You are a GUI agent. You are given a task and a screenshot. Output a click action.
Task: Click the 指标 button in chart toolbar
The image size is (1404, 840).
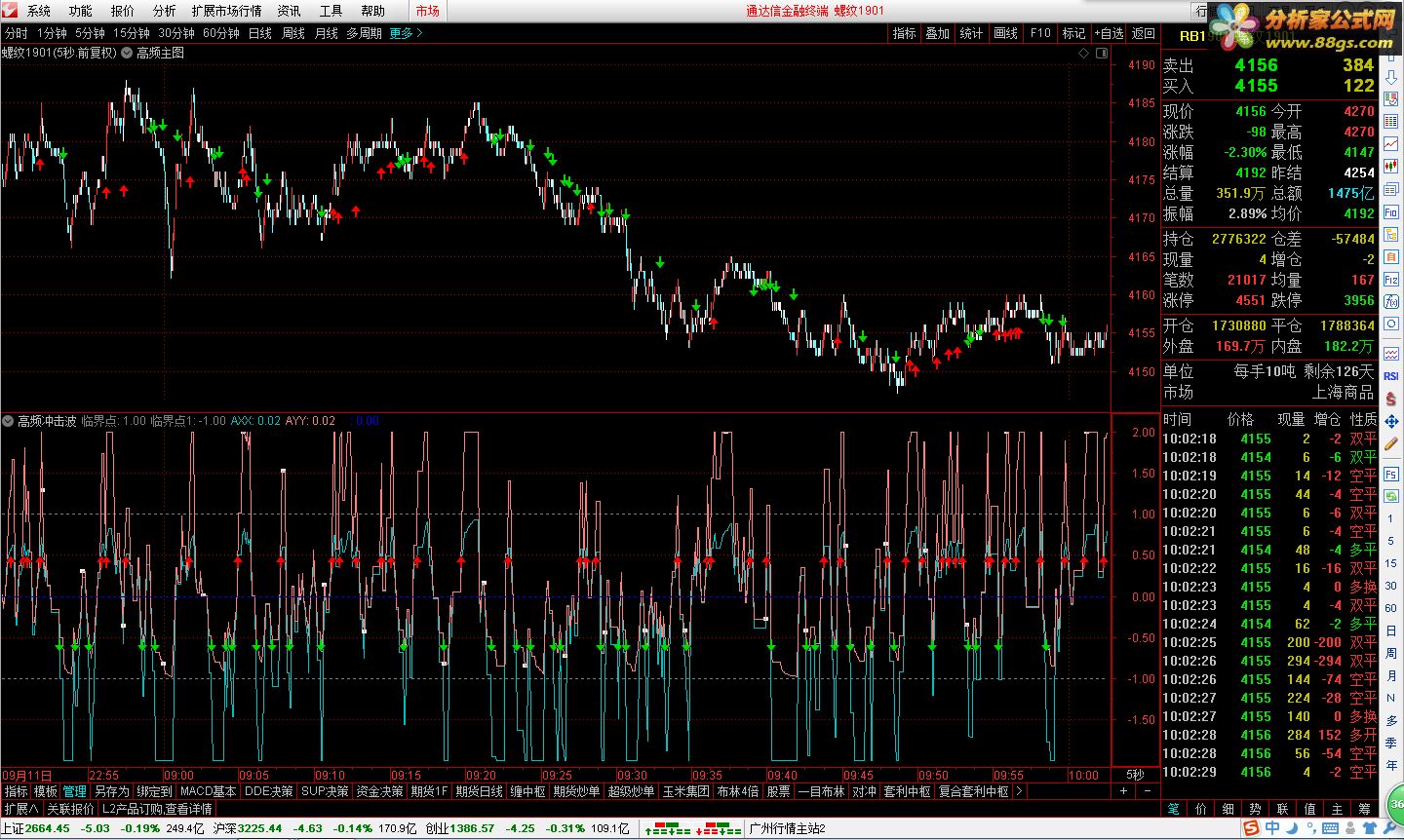point(905,33)
